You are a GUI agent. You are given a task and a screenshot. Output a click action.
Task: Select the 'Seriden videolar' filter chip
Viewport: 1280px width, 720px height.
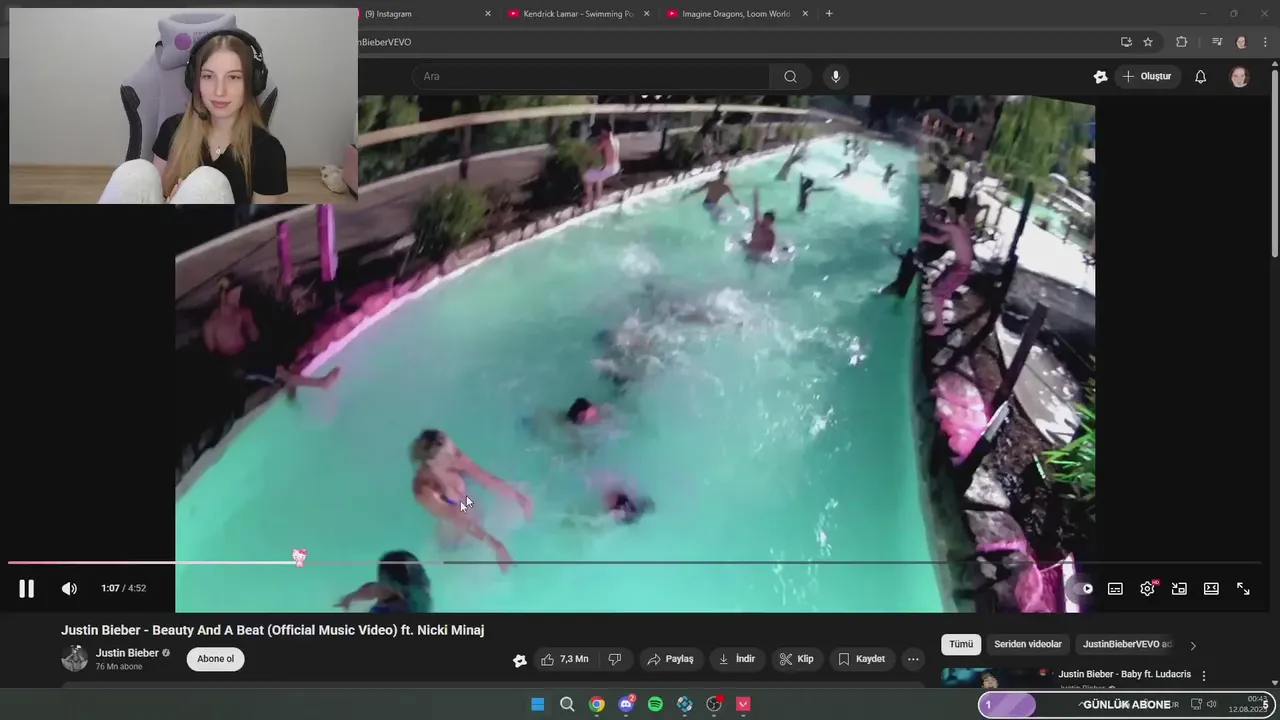pos(1028,645)
